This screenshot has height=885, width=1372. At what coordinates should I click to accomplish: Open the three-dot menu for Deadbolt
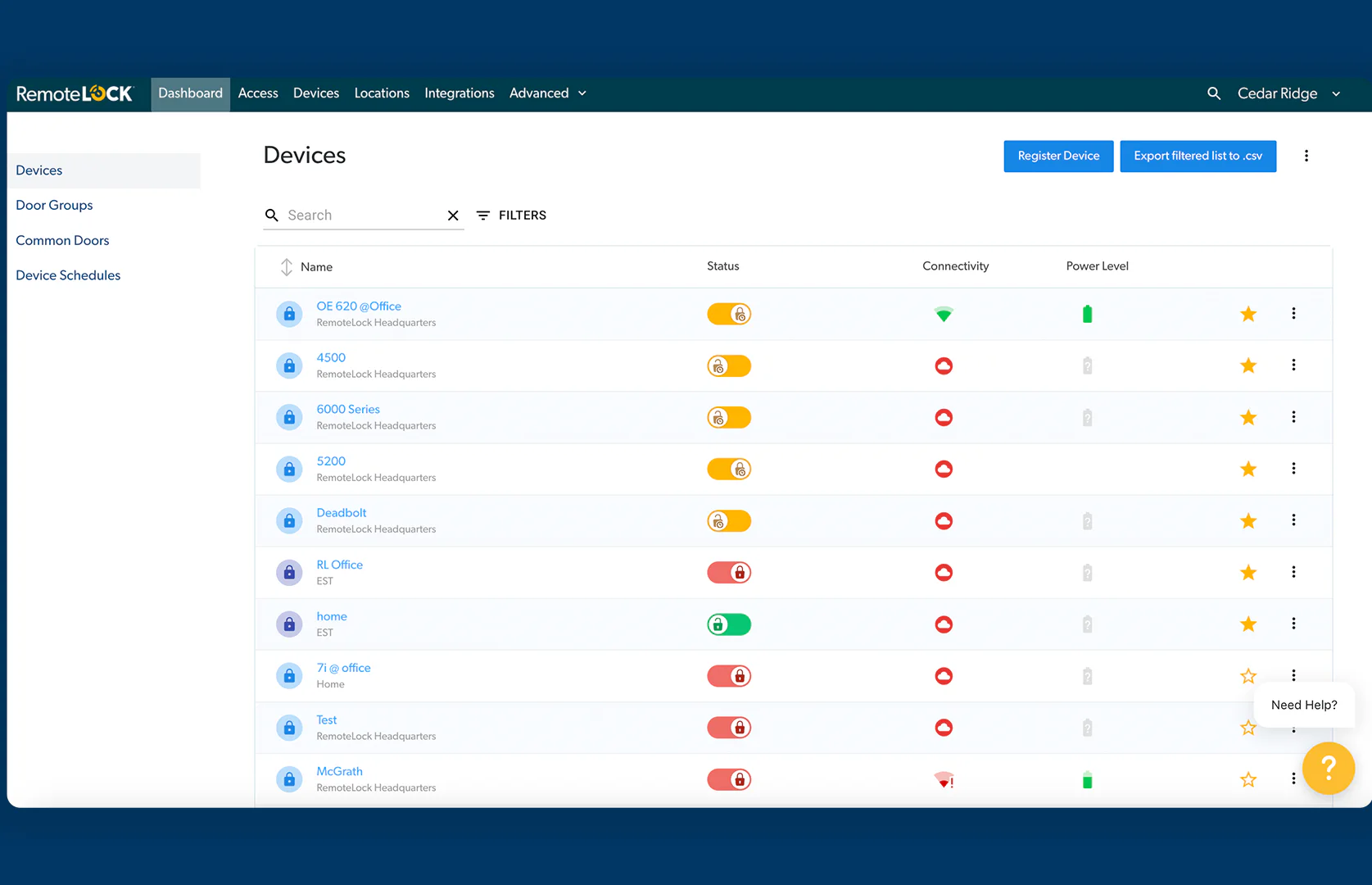pyautogui.click(x=1293, y=520)
